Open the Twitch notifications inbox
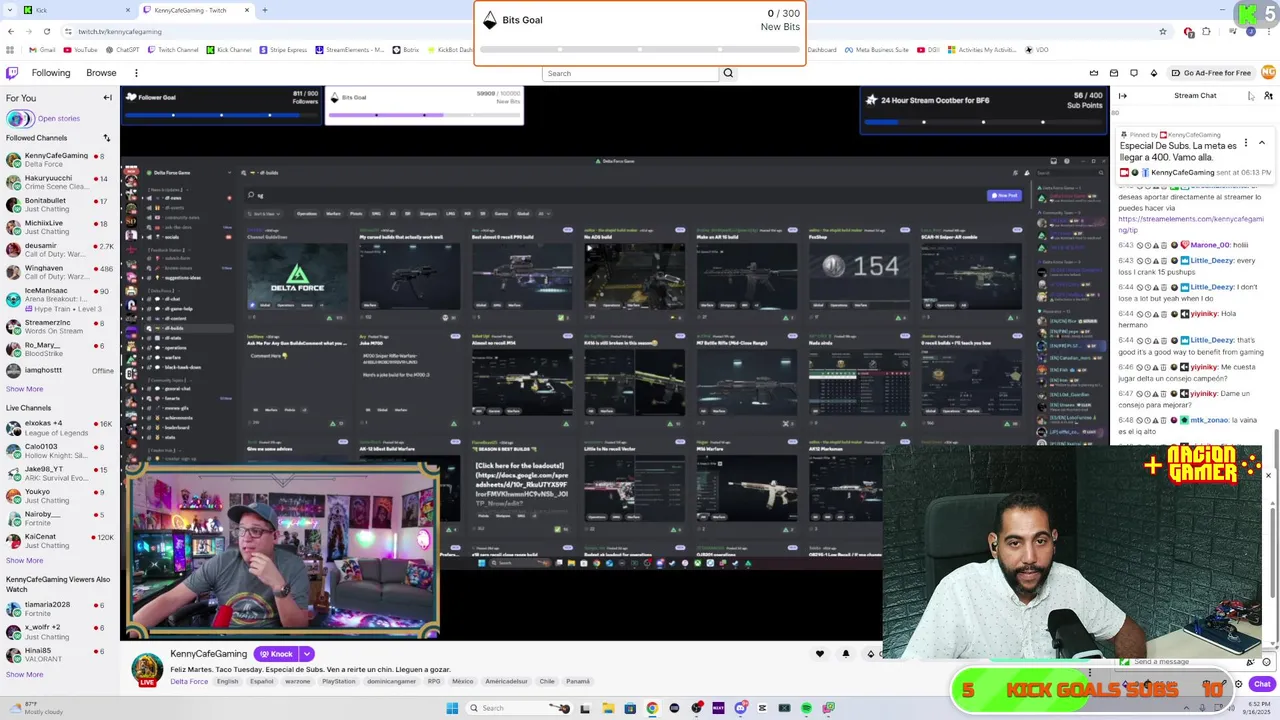 point(1113,73)
